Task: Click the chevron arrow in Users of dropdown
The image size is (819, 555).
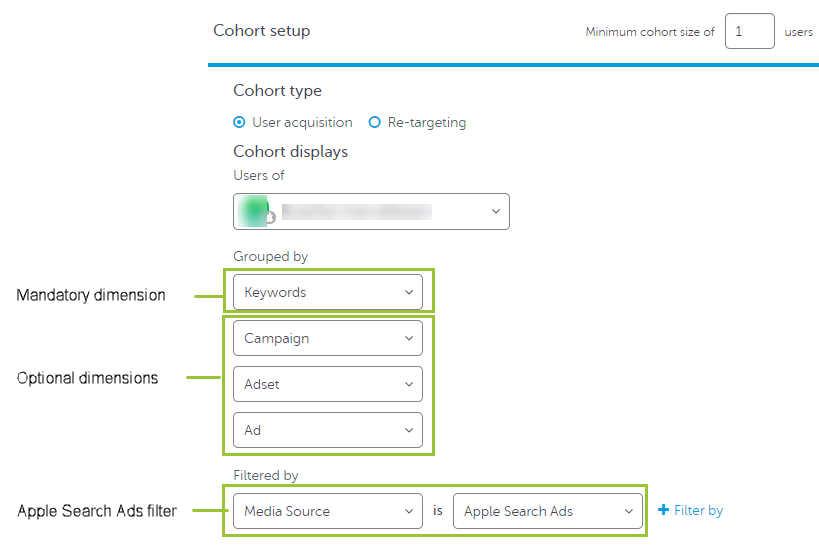Action: tap(496, 212)
